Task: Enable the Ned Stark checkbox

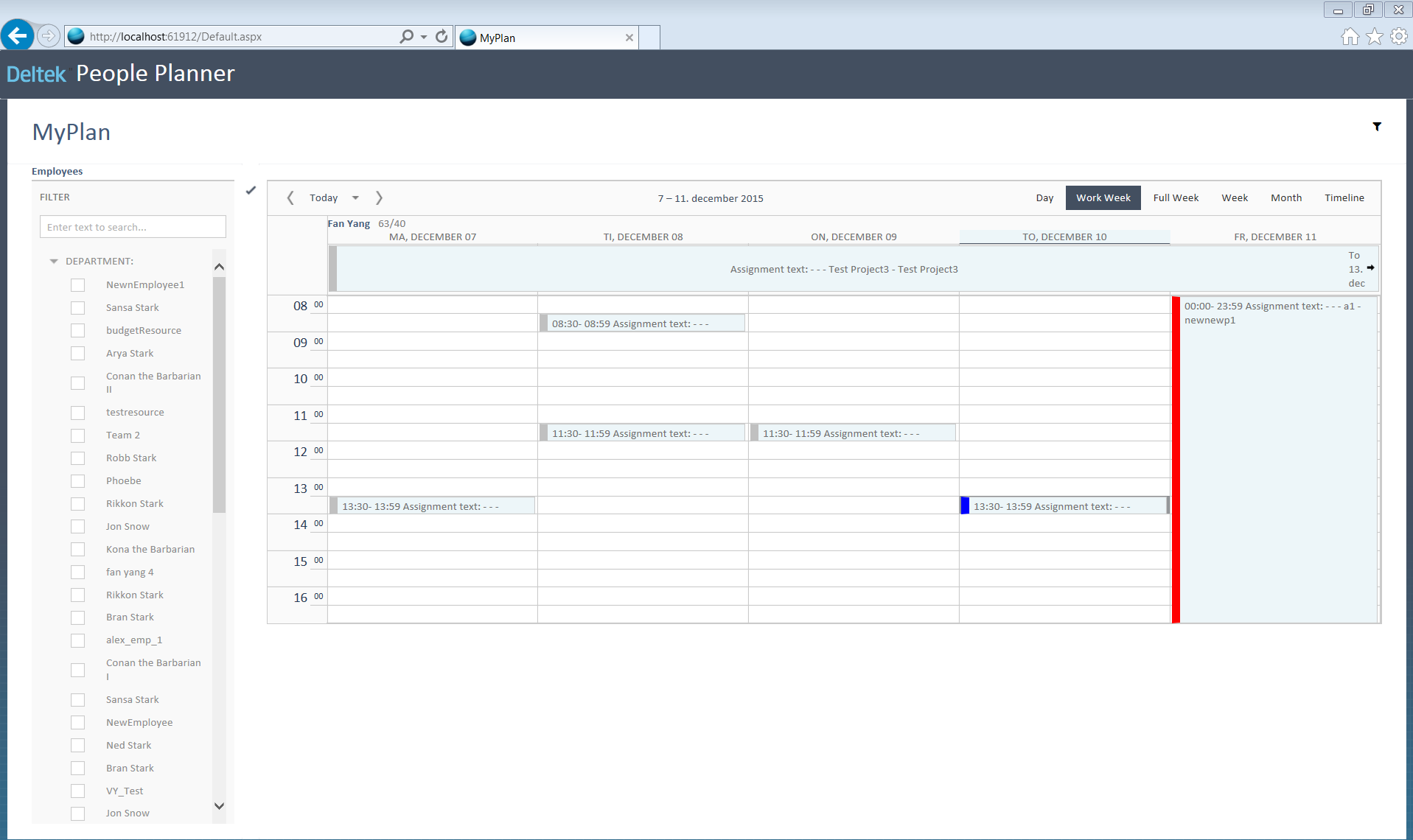Action: [77, 746]
